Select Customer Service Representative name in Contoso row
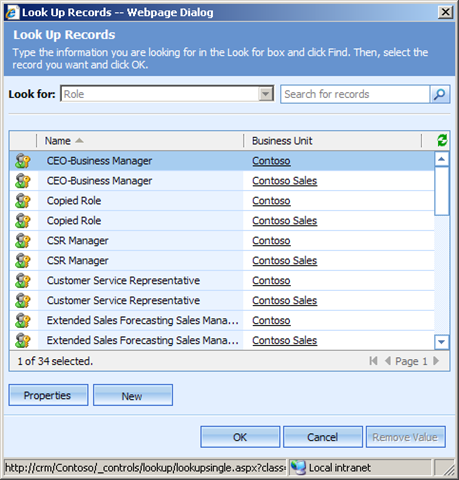This screenshot has height=480, width=459. pyautogui.click(x=123, y=281)
